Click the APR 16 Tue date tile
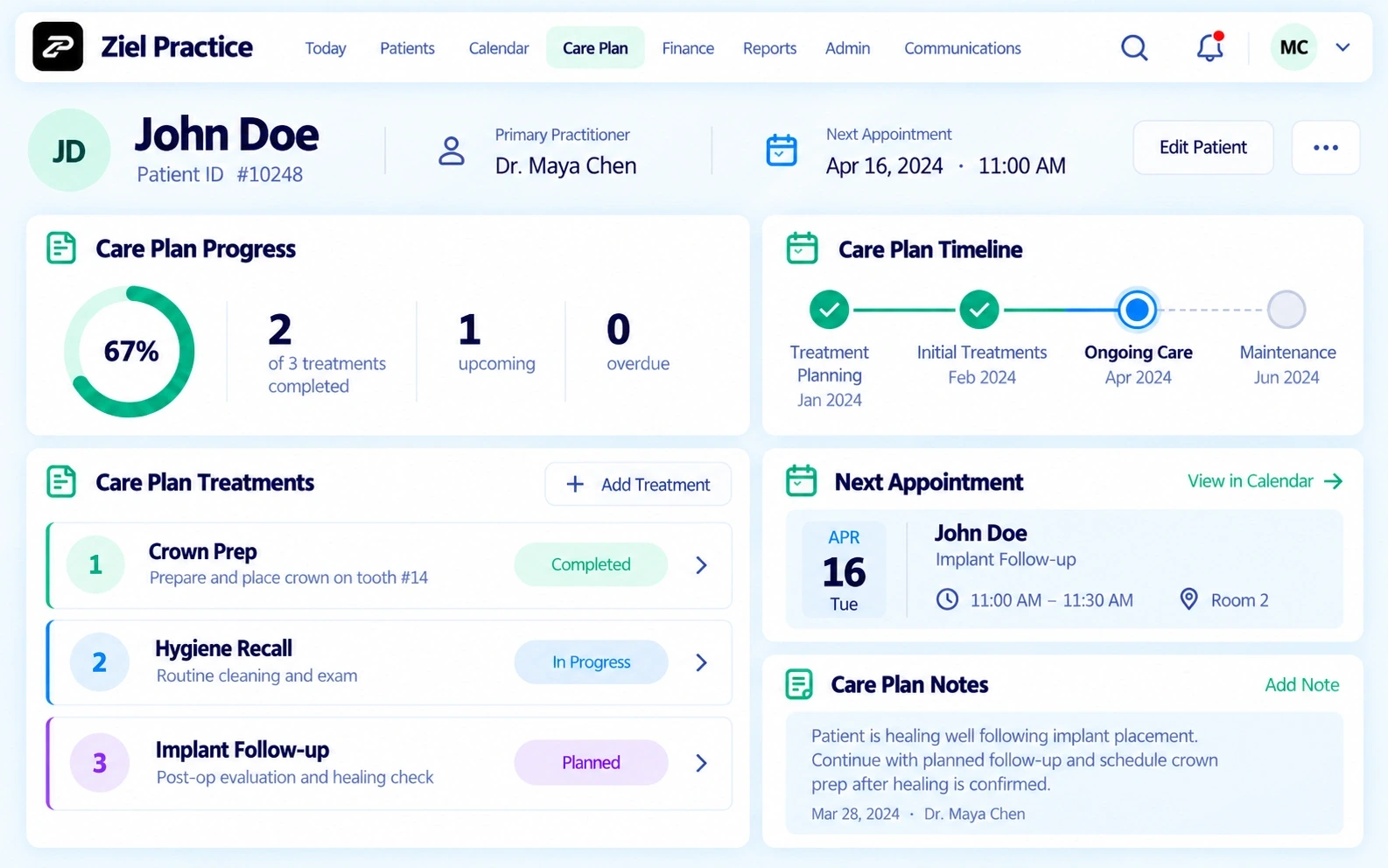 844,570
